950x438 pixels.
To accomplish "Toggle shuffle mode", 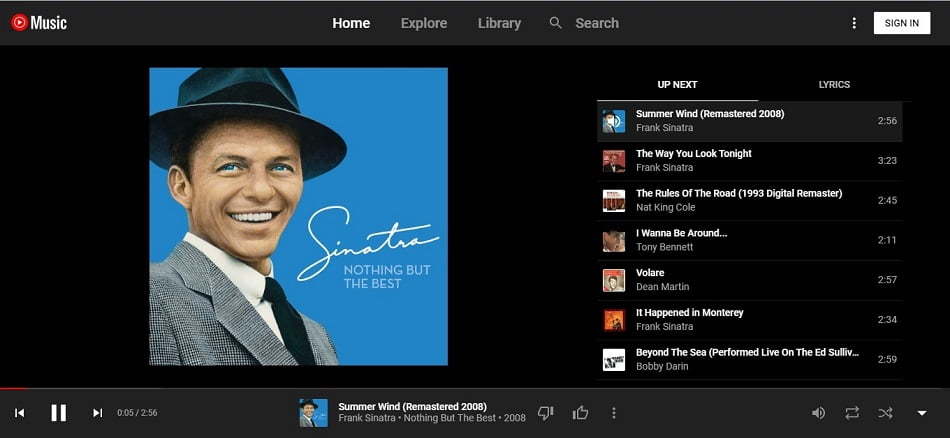I will (x=885, y=413).
